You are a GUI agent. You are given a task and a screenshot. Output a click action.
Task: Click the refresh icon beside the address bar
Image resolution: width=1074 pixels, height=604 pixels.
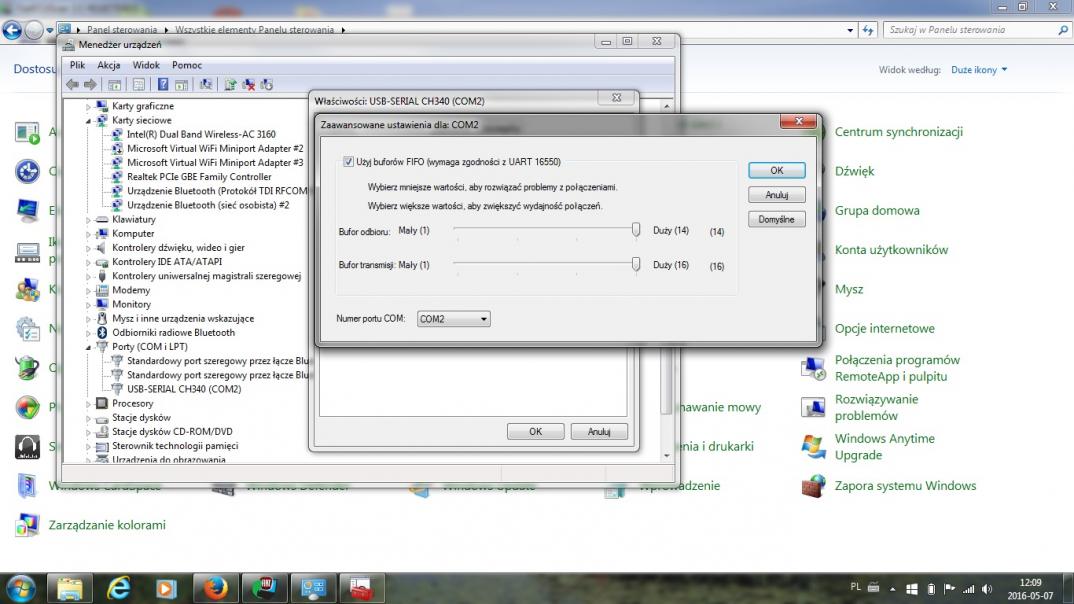point(869,30)
